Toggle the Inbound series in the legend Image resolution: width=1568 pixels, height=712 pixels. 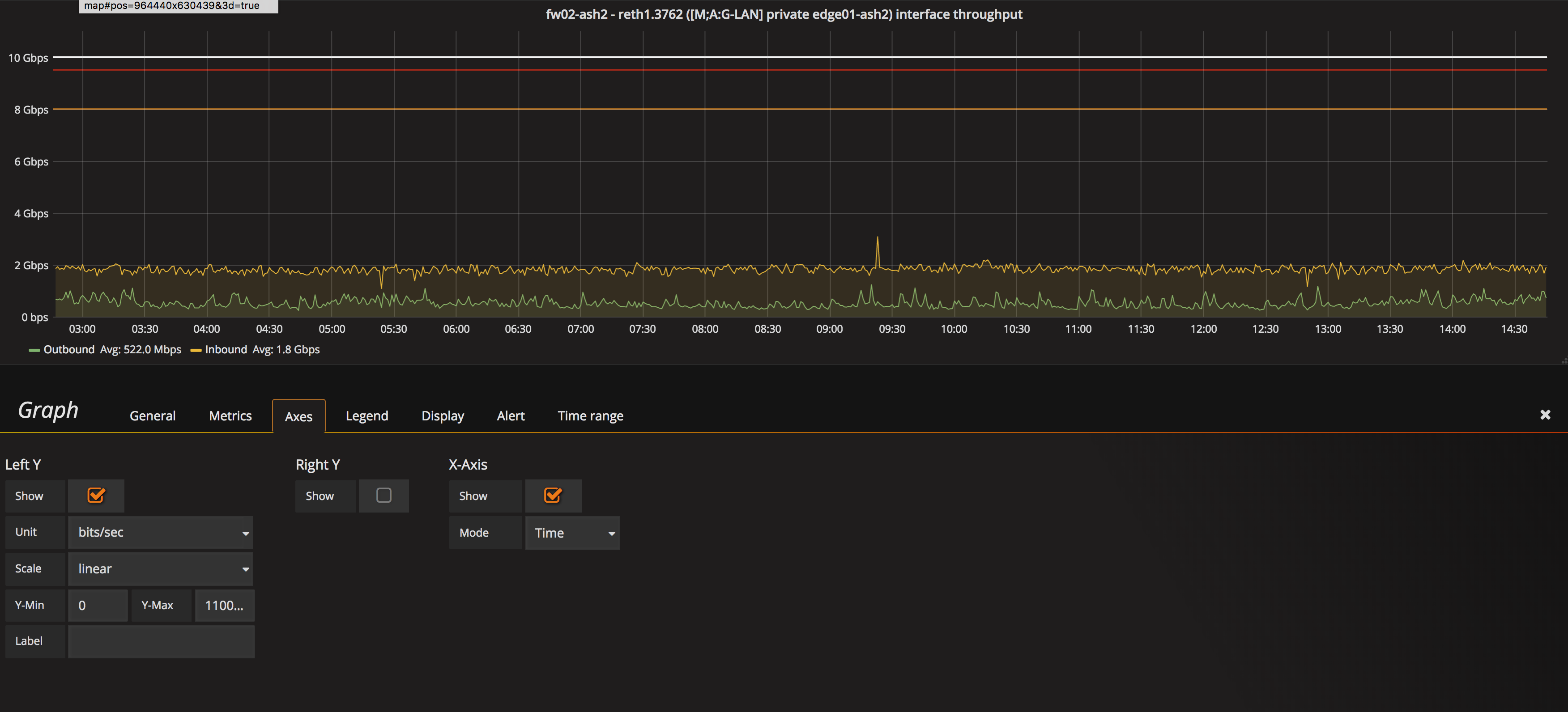click(225, 349)
